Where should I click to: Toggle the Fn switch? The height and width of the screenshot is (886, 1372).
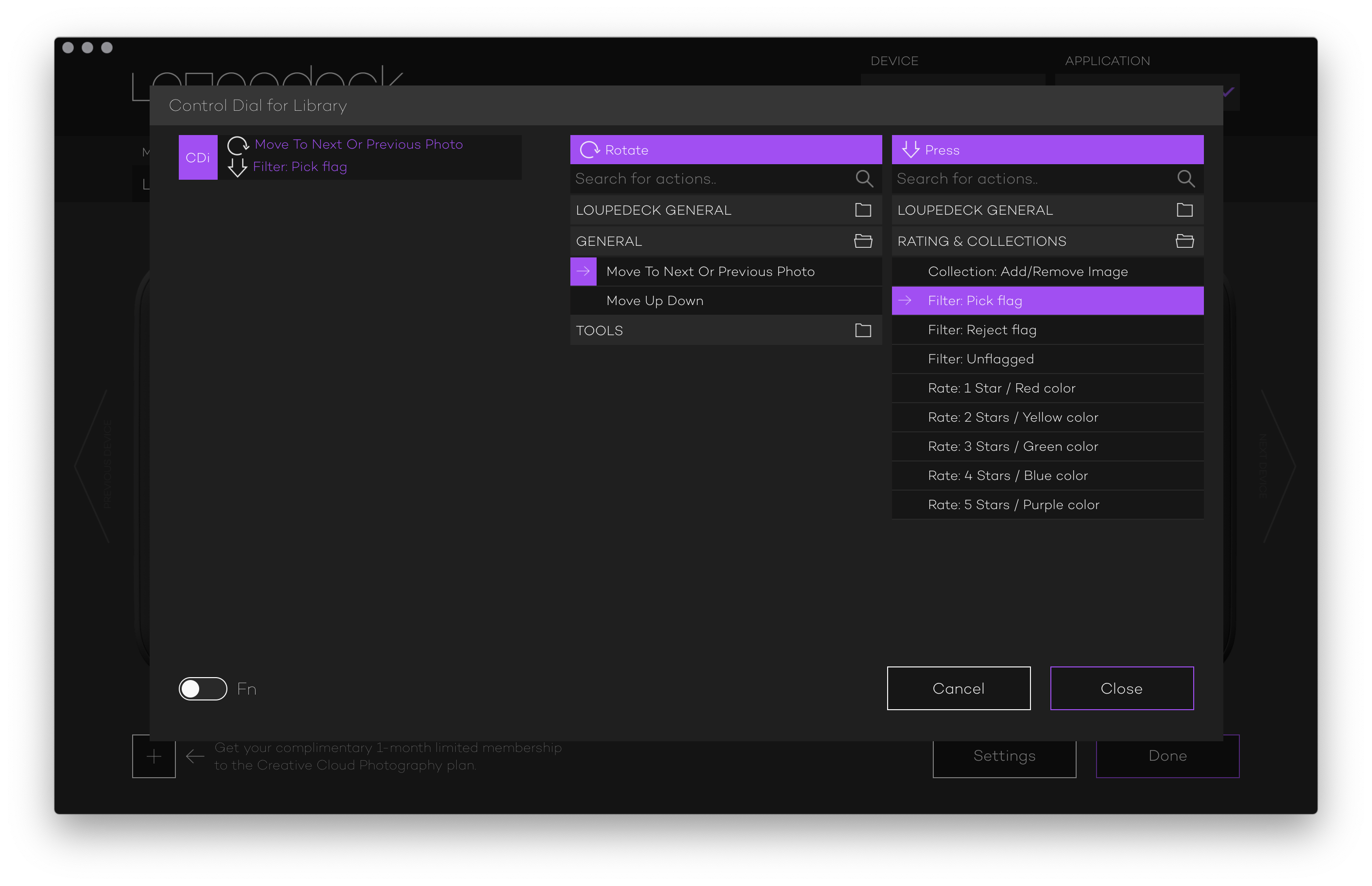(x=203, y=689)
